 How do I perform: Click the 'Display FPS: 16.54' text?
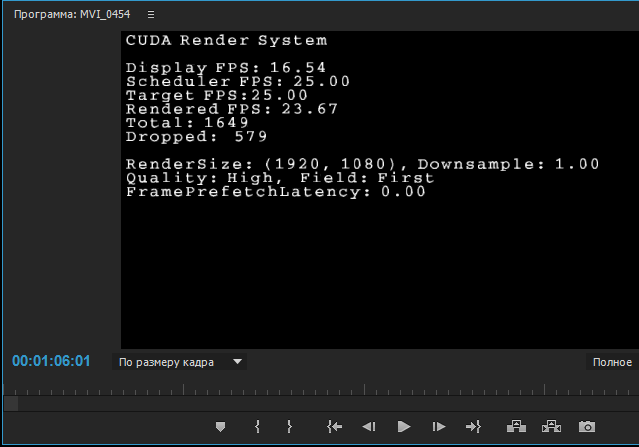[x=226, y=68]
